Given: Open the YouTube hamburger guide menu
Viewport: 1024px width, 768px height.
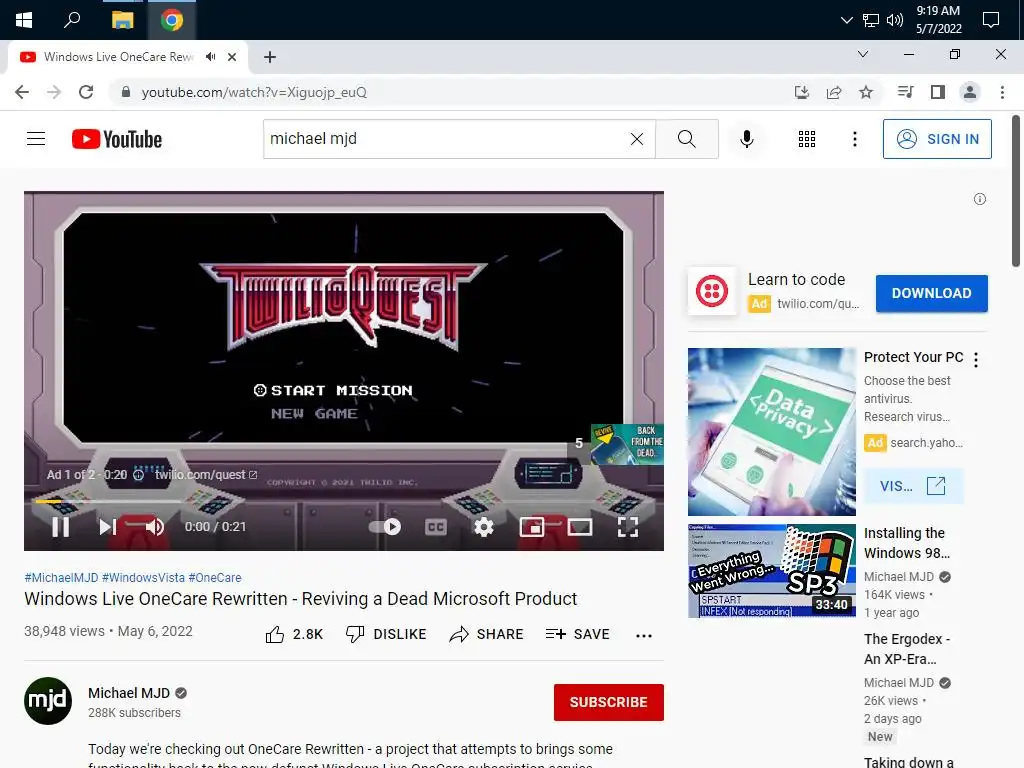Looking at the screenshot, I should point(36,138).
